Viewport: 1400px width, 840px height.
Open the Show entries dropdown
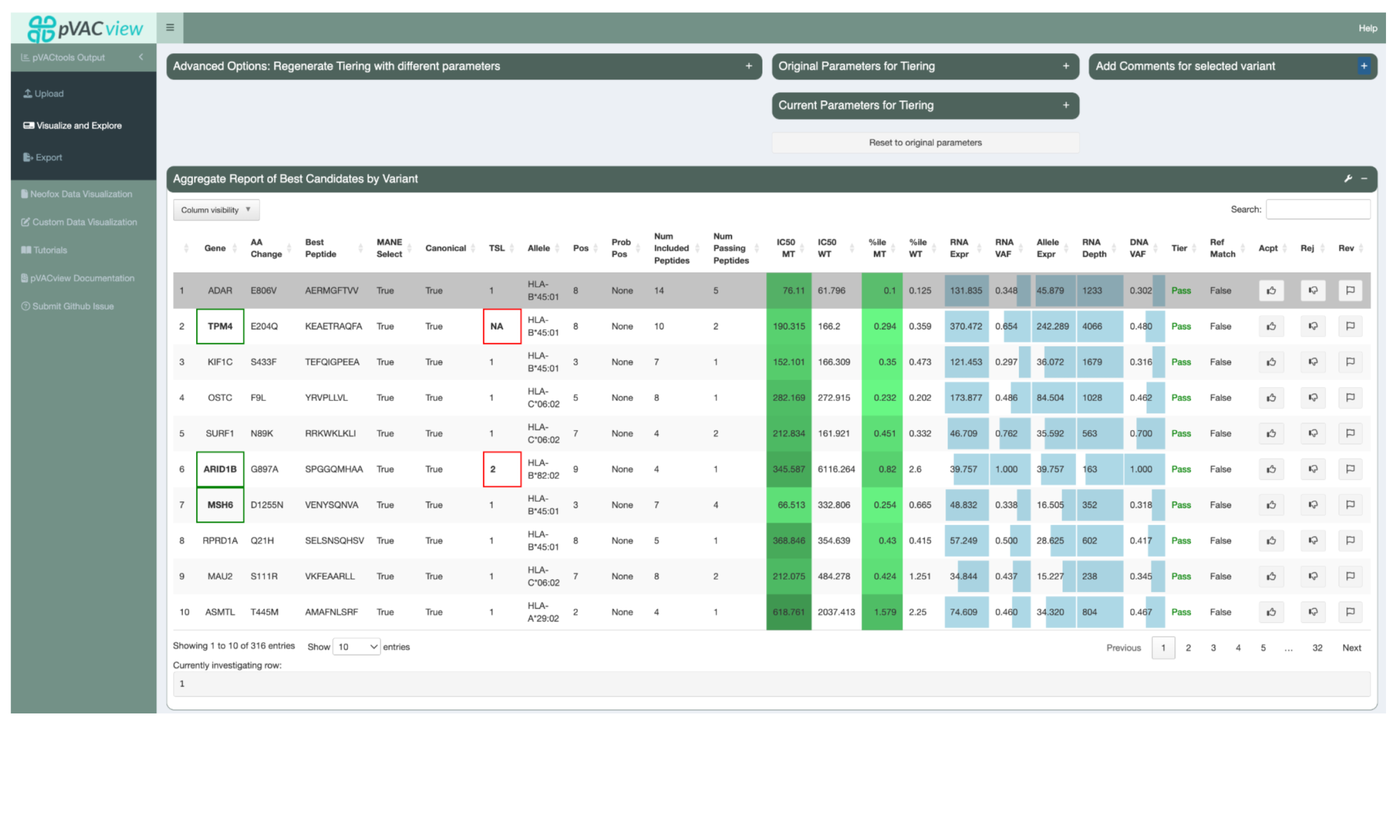(356, 646)
